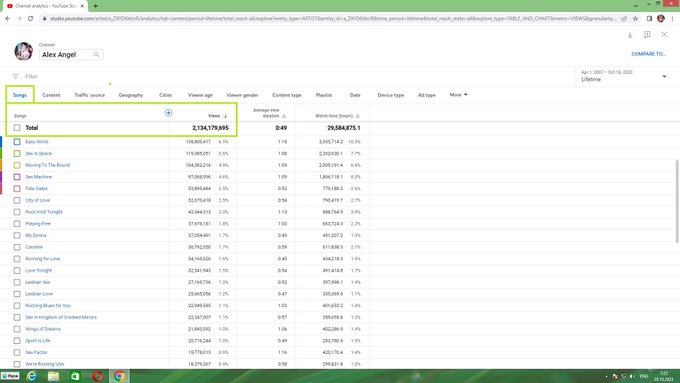680x383 pixels.
Task: Check the Caroline row
Action: coord(17,247)
